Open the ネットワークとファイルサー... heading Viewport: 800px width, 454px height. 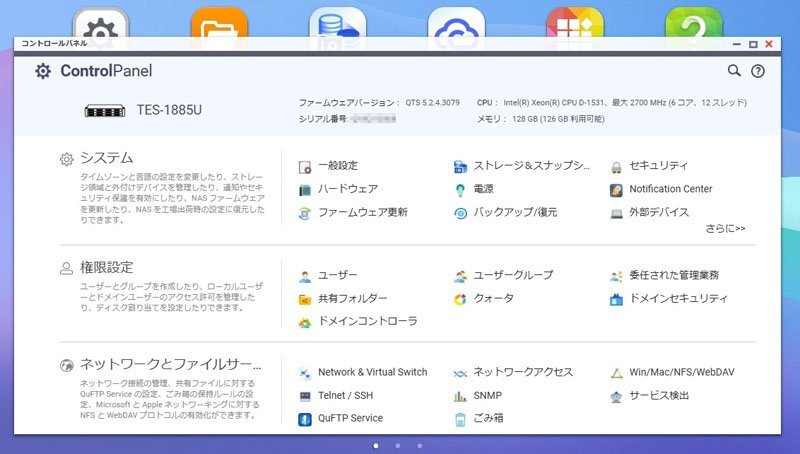(x=170, y=364)
